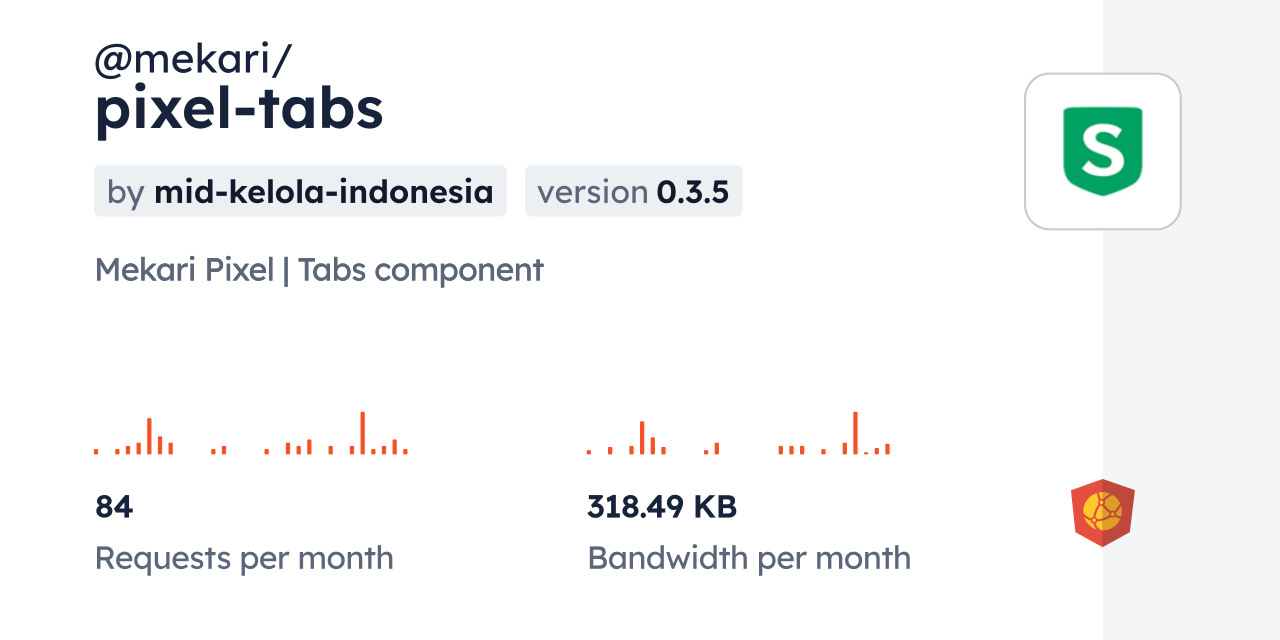Click the @mekari/ scope text
Image resolution: width=1280 pixels, height=640 pixels.
[193, 60]
